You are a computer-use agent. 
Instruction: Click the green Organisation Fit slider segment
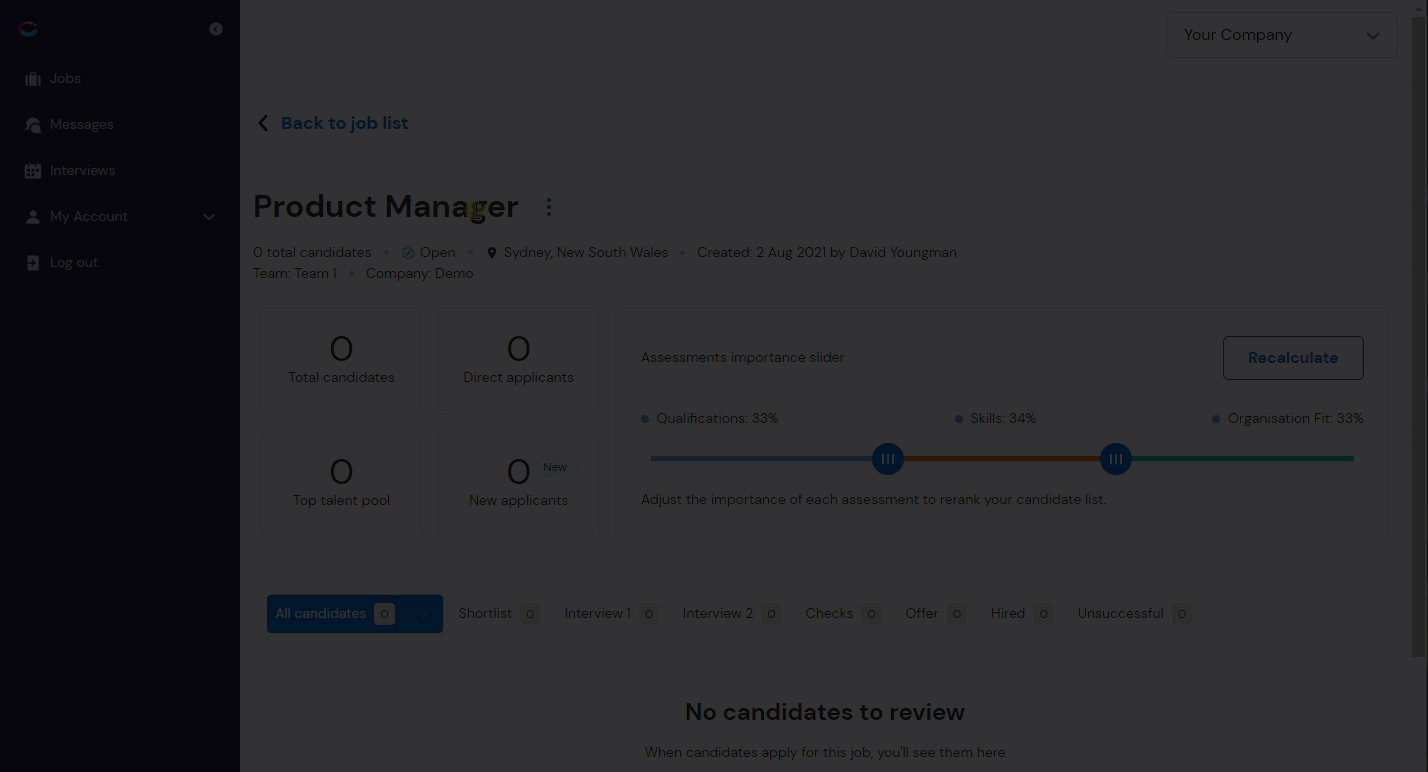point(1243,459)
